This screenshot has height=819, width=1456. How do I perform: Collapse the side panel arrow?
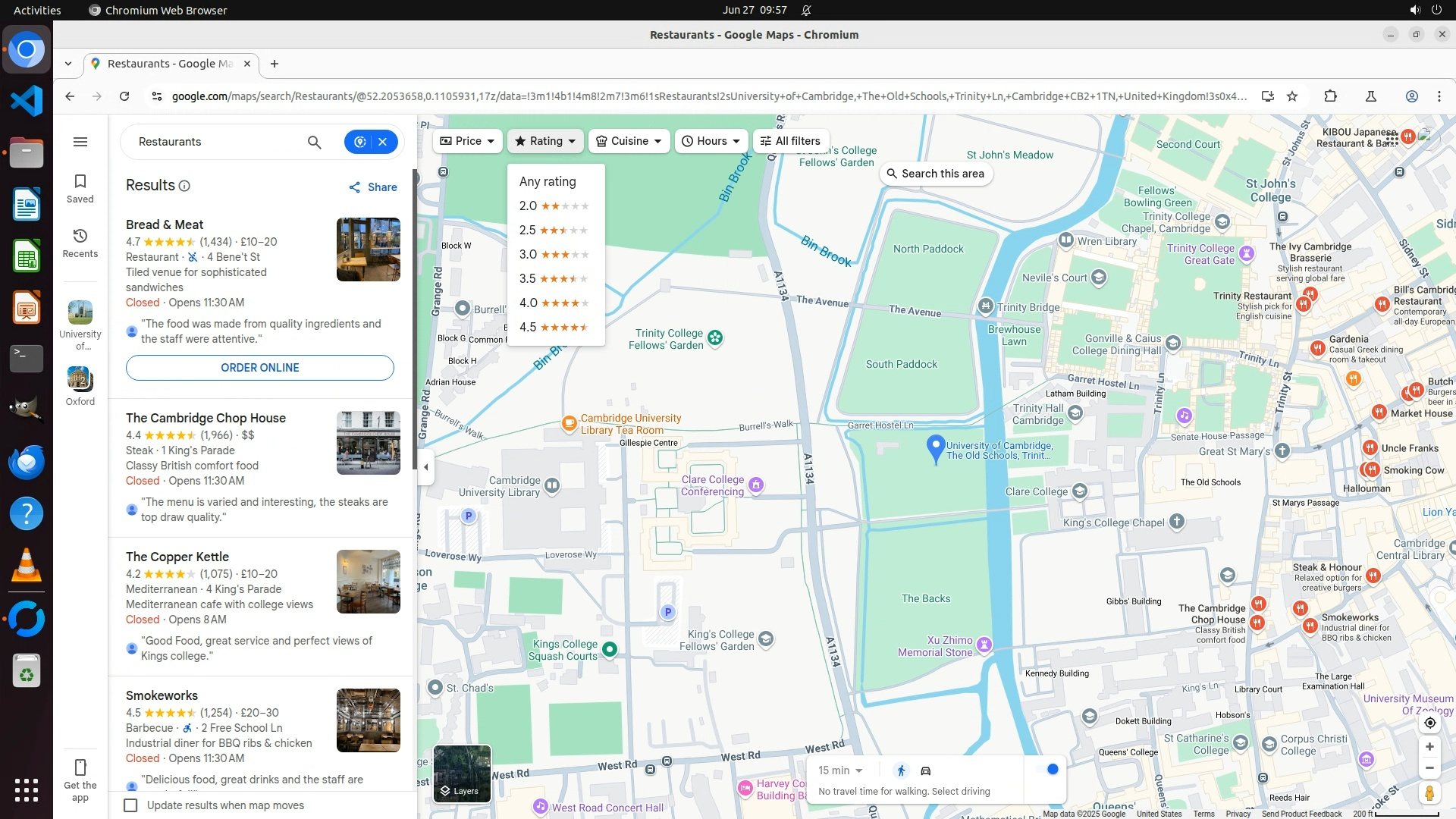click(425, 467)
